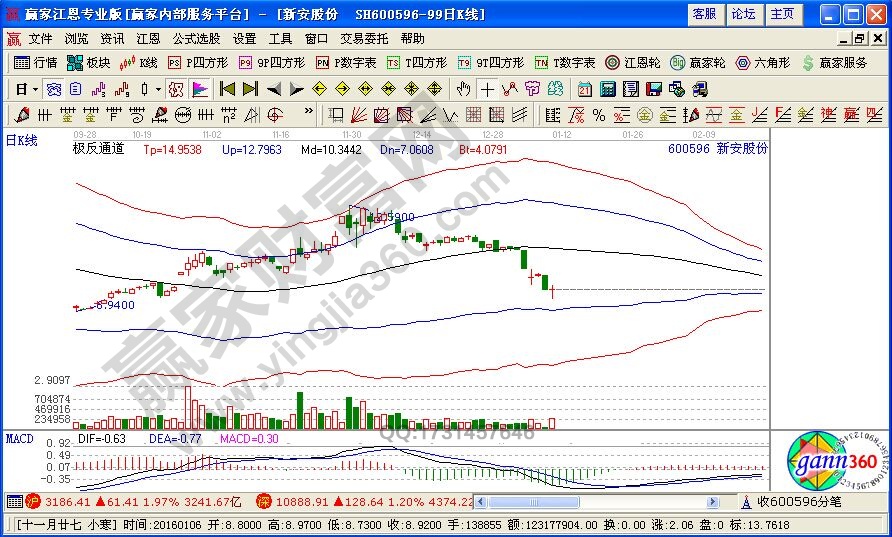Open the 交易委托 menu

[364, 39]
